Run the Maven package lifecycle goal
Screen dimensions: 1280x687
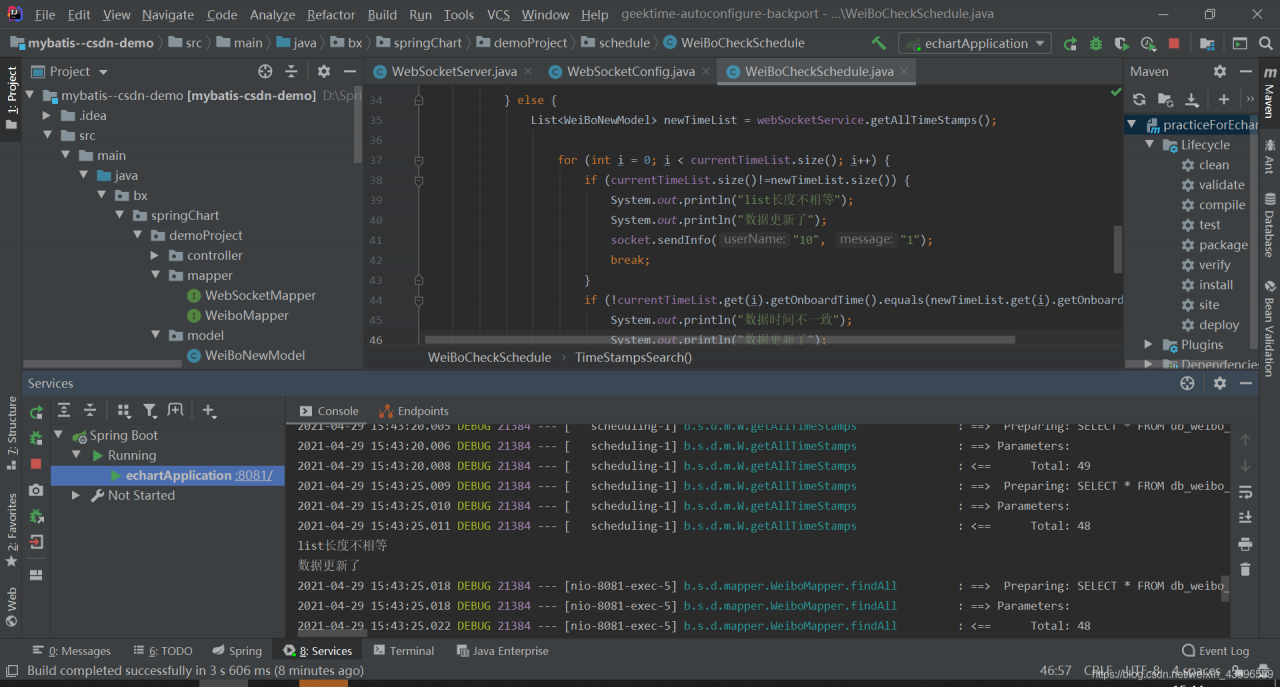pos(1223,245)
